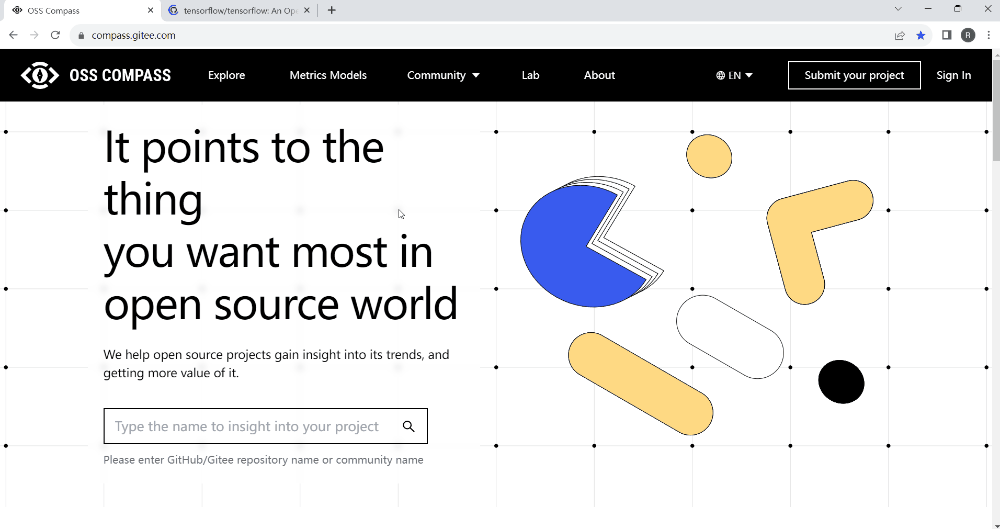Click the Submit your project button
Image resolution: width=1000 pixels, height=529 pixels.
[854, 75]
